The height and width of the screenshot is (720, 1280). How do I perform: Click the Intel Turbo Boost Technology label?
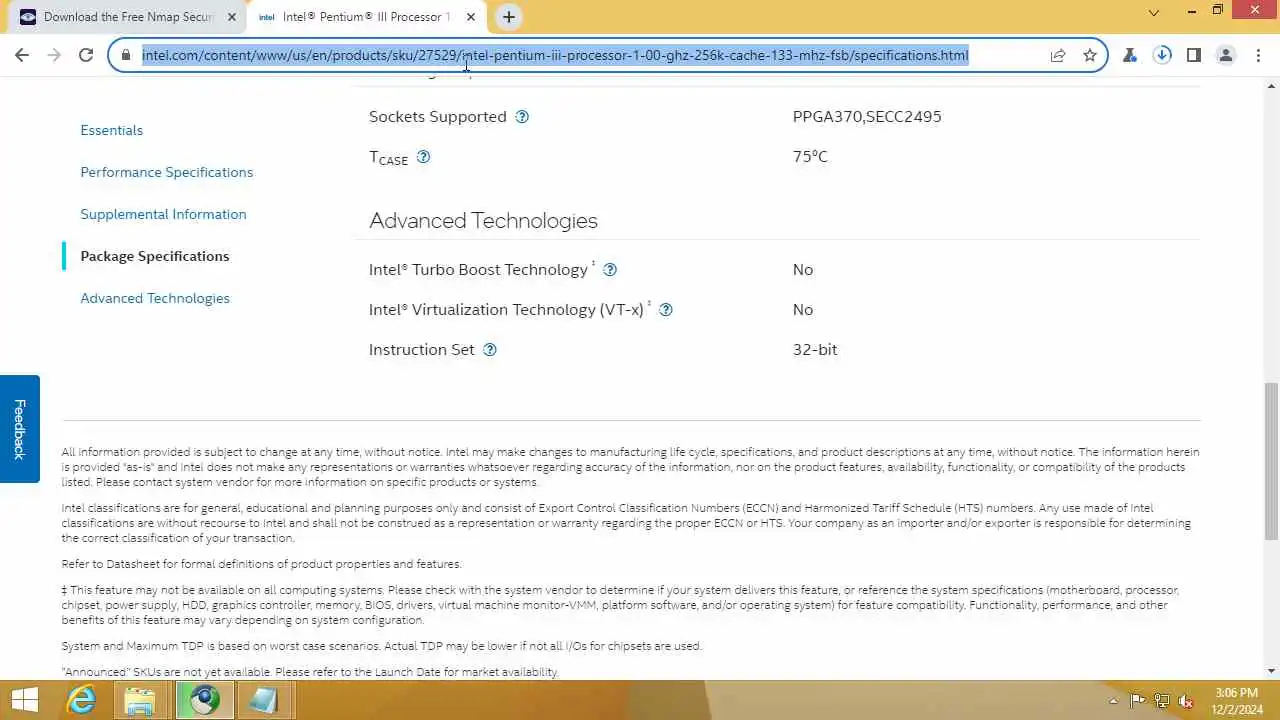478,270
